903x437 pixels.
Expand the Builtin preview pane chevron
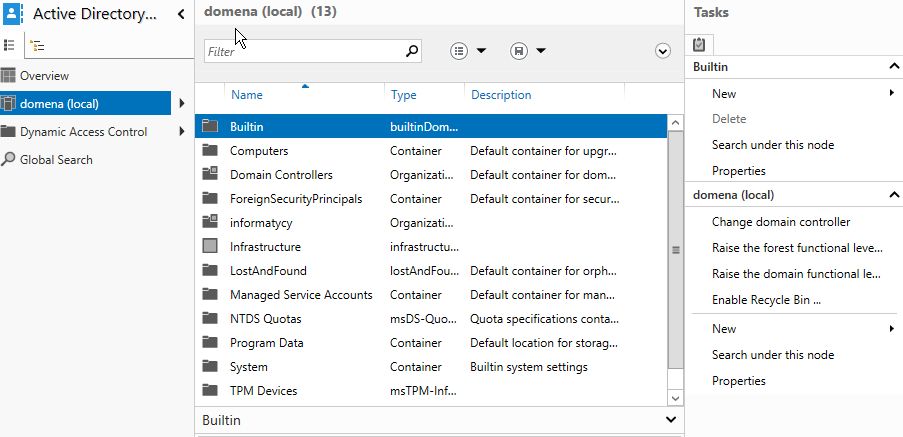click(671, 419)
